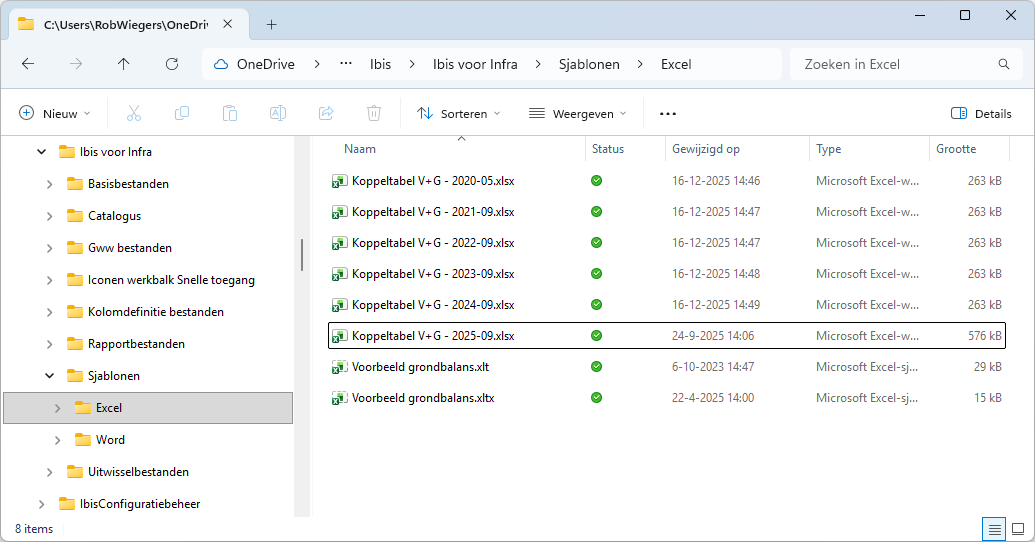Go up one folder level

point(123,64)
